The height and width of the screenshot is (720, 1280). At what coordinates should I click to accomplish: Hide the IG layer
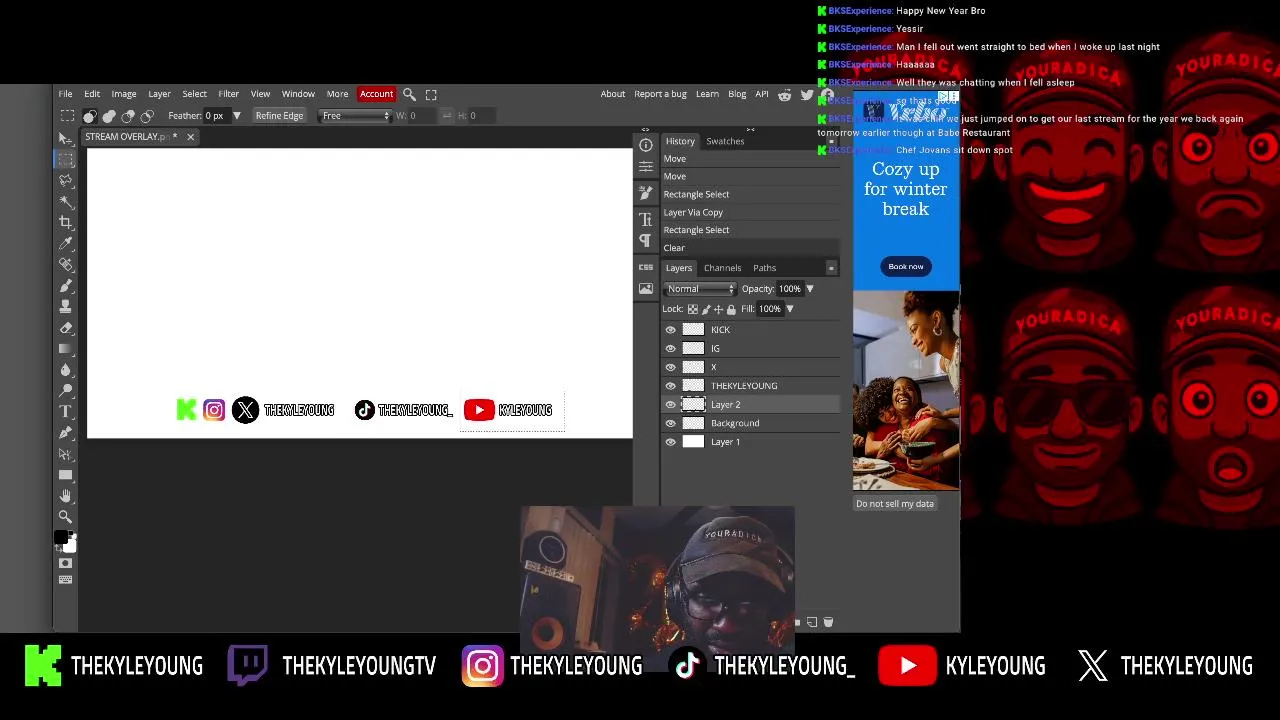coord(671,348)
